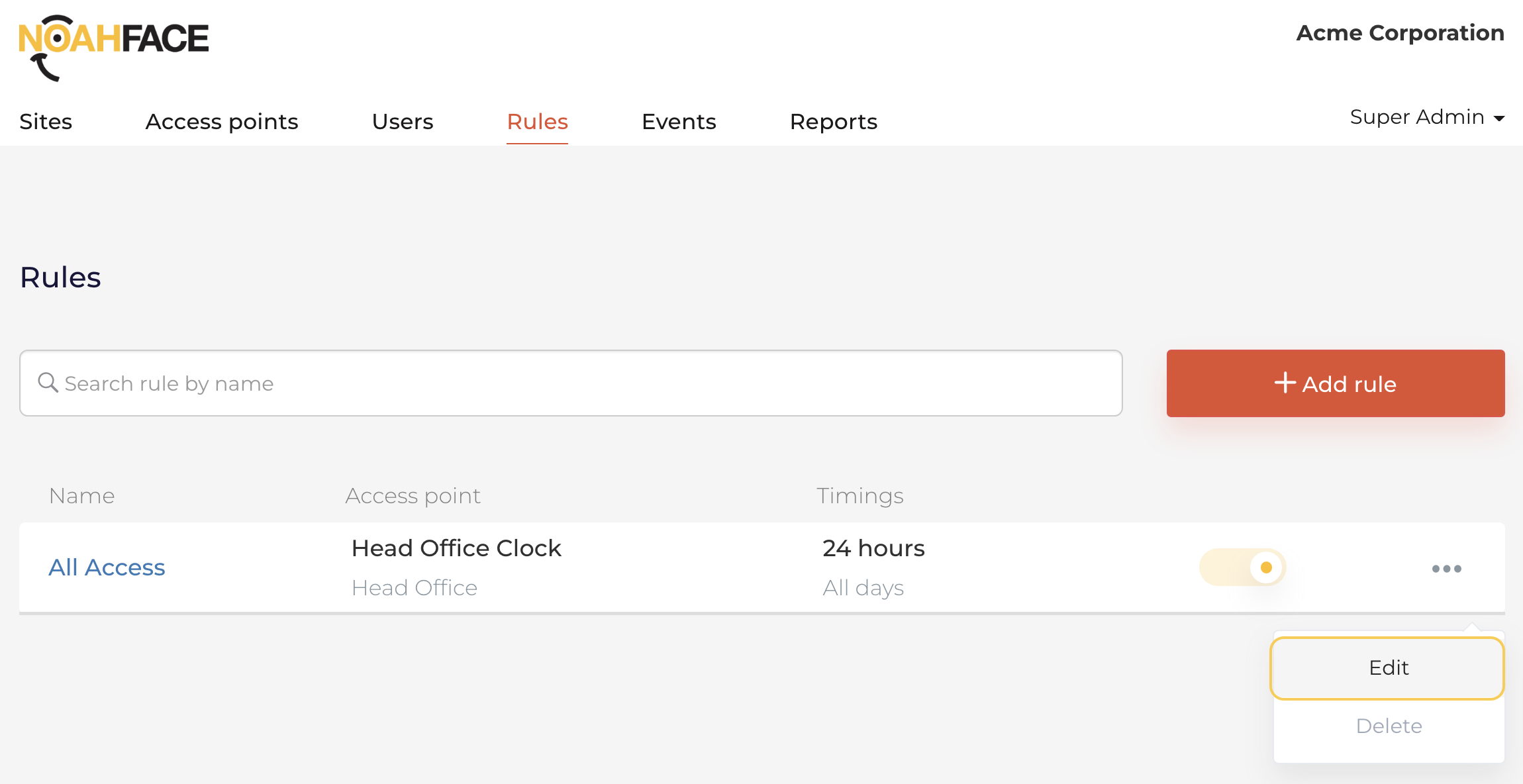
Task: Open the Events tab
Action: (679, 122)
